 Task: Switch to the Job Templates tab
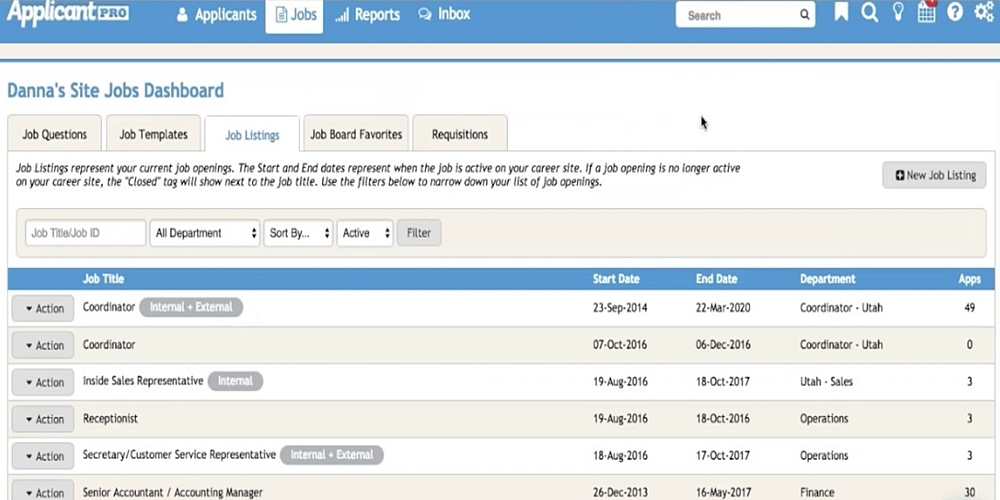(153, 134)
